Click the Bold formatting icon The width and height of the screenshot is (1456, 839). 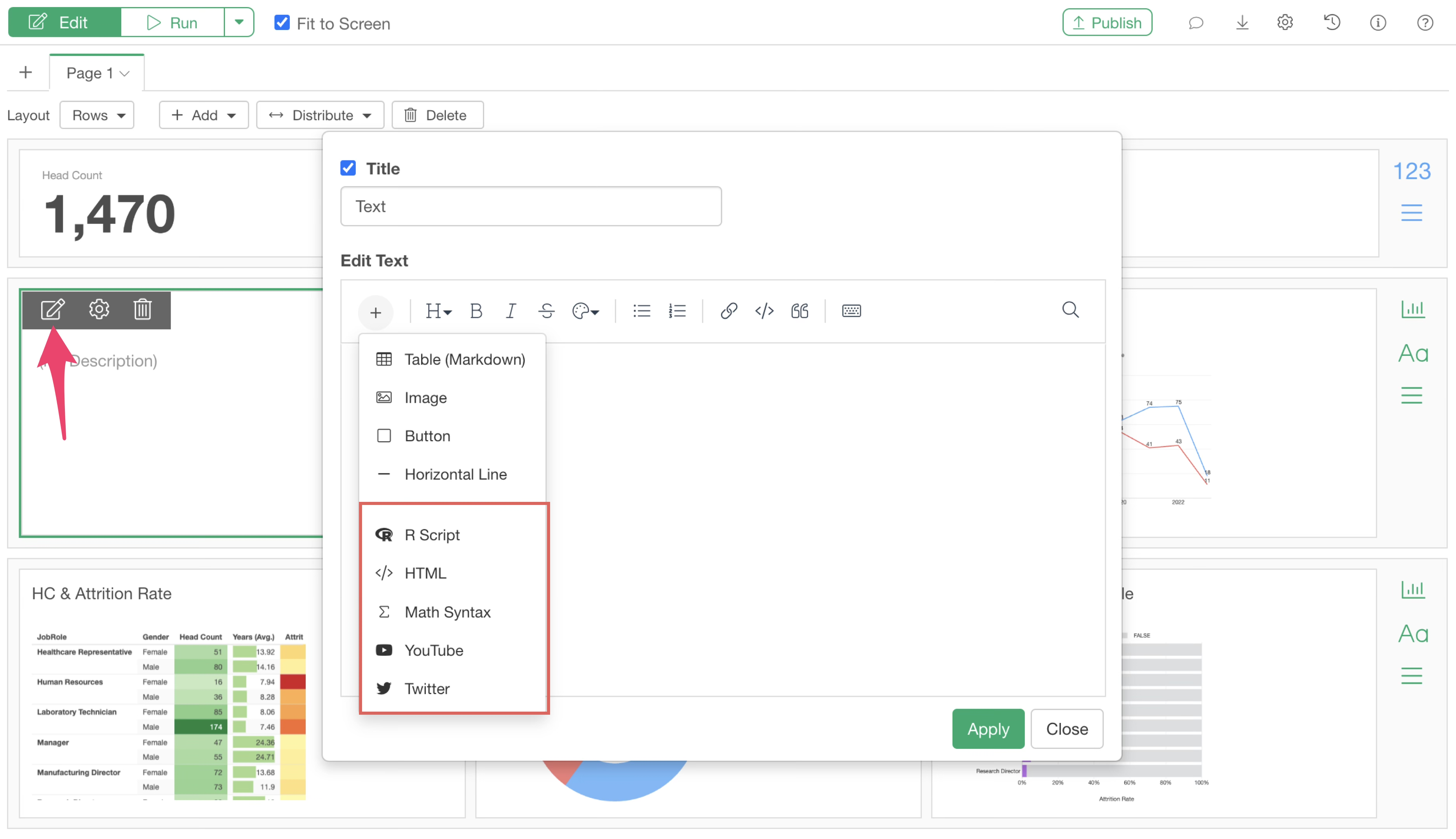[x=476, y=311]
